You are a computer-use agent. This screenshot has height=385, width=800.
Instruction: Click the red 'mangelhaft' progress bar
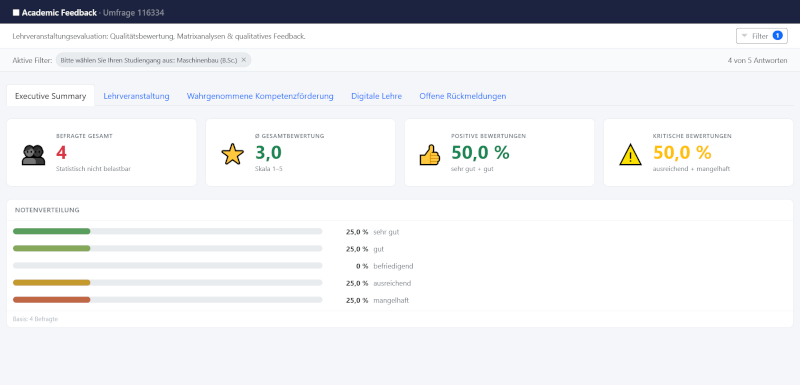tap(167, 300)
